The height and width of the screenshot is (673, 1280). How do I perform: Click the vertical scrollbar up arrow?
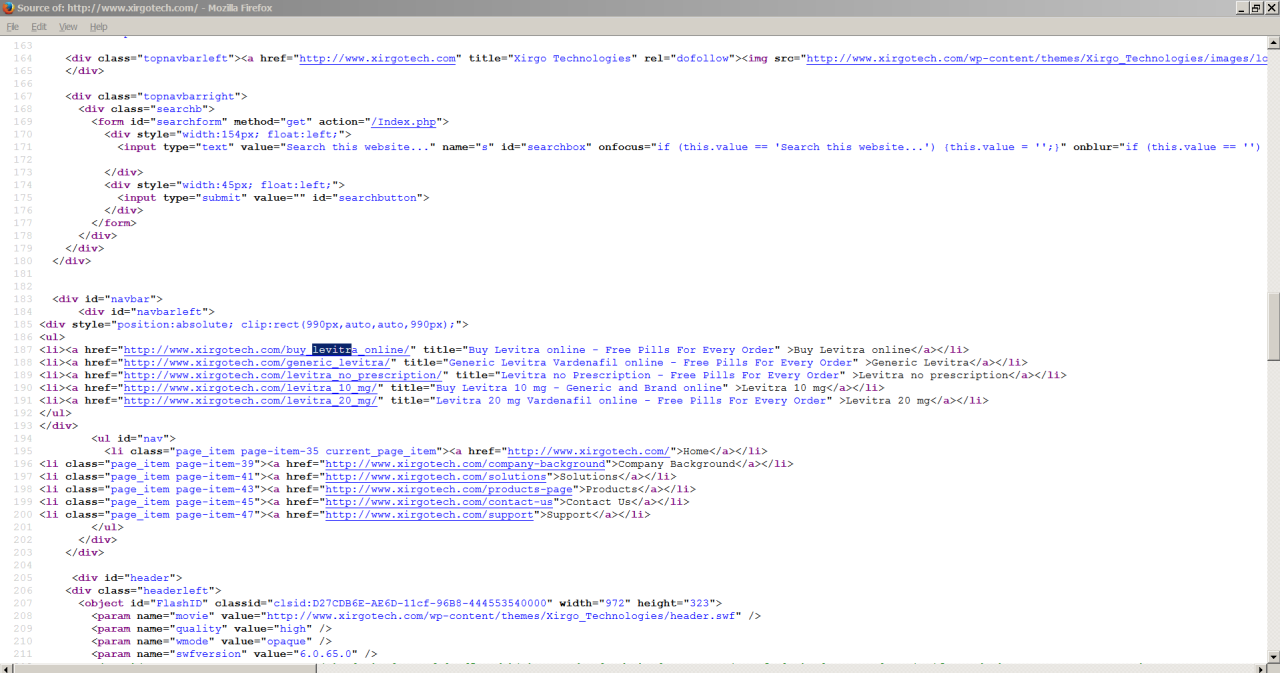click(1273, 43)
